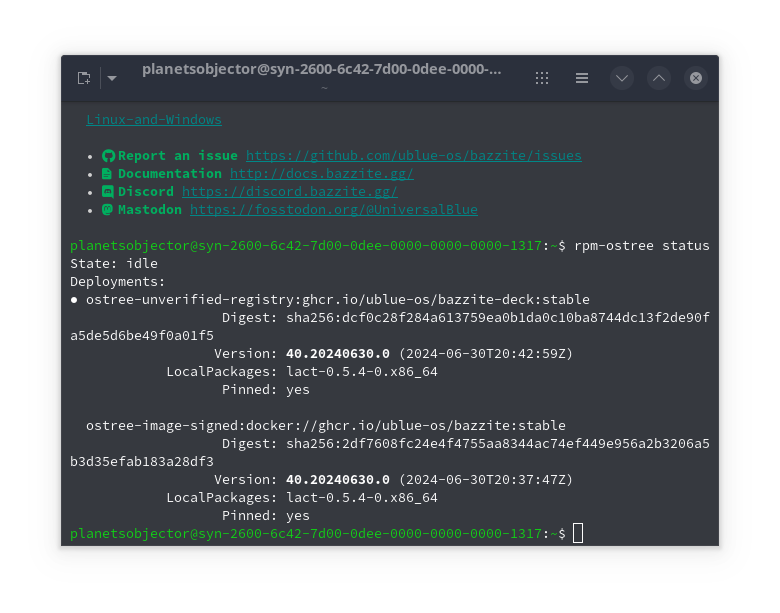Click the terminal cursor at the last prompt
780x613 pixels.
578,533
